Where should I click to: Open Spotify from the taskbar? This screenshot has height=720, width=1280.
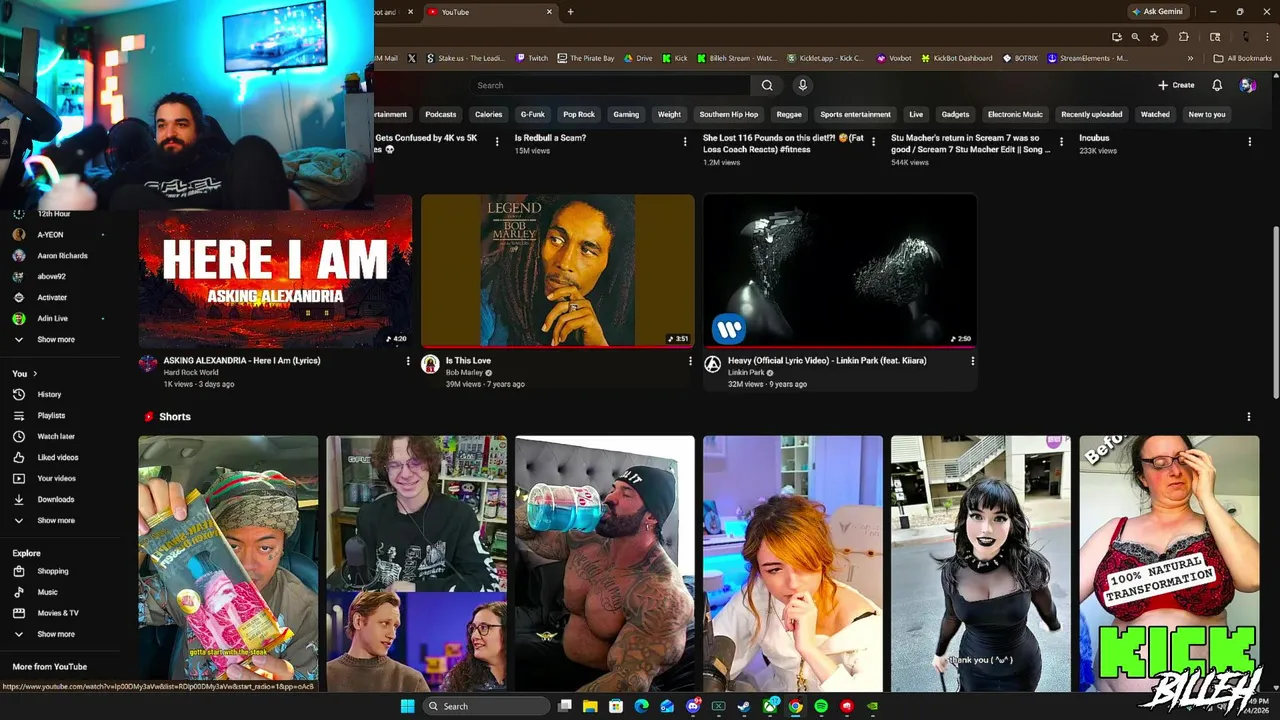(x=821, y=706)
